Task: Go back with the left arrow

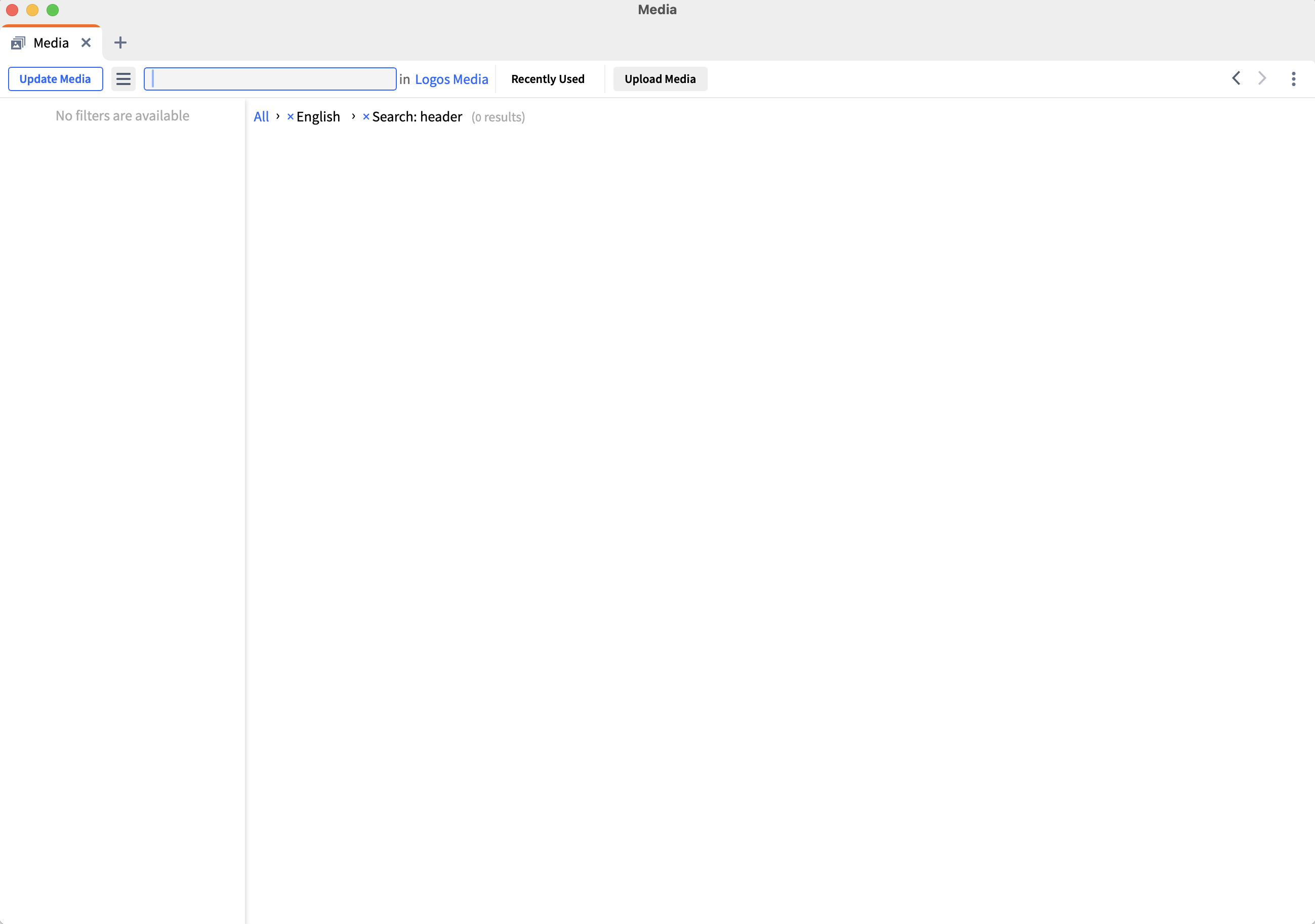Action: 1236,78
